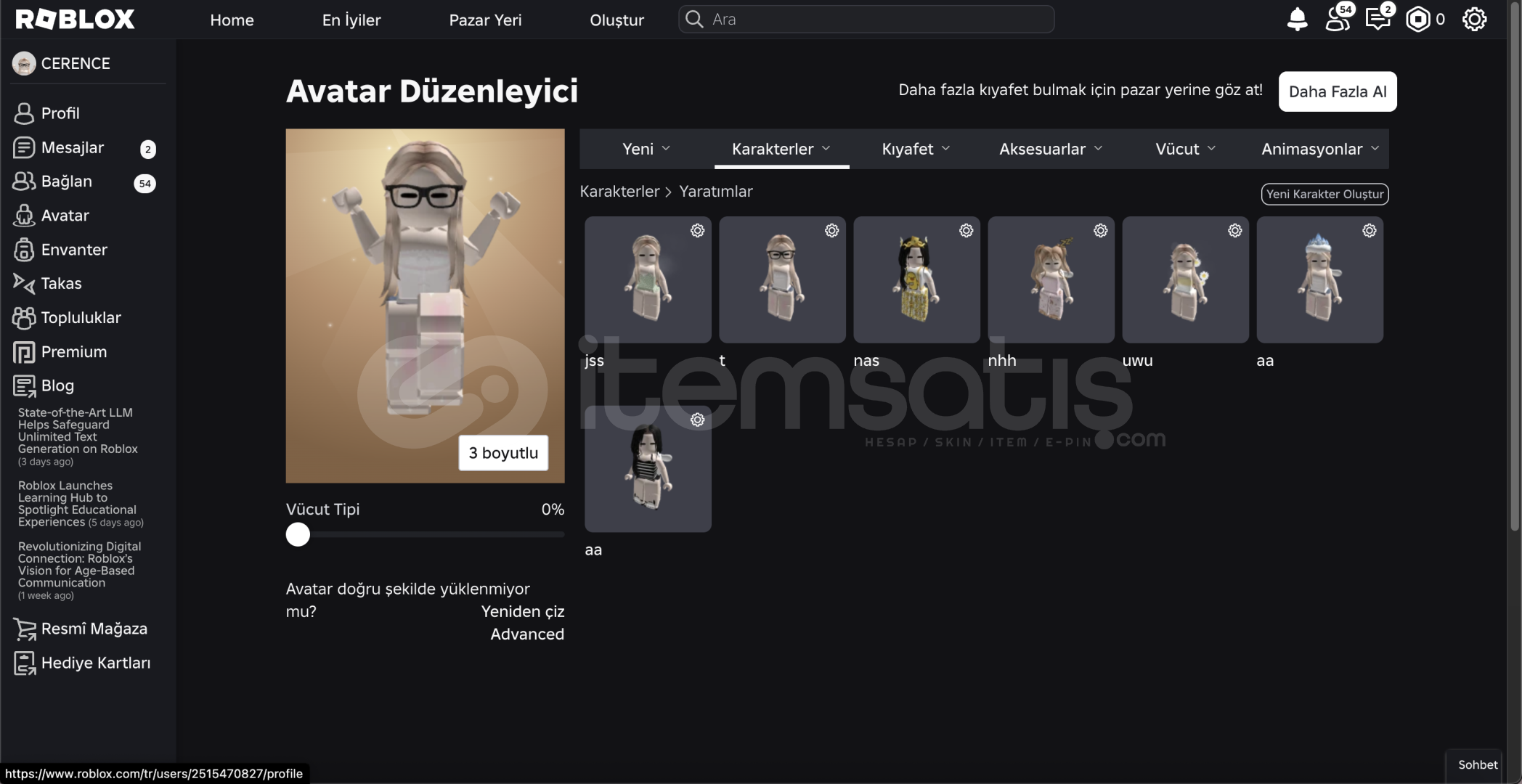
Task: Open settings gear on nhh character
Action: (x=1100, y=231)
